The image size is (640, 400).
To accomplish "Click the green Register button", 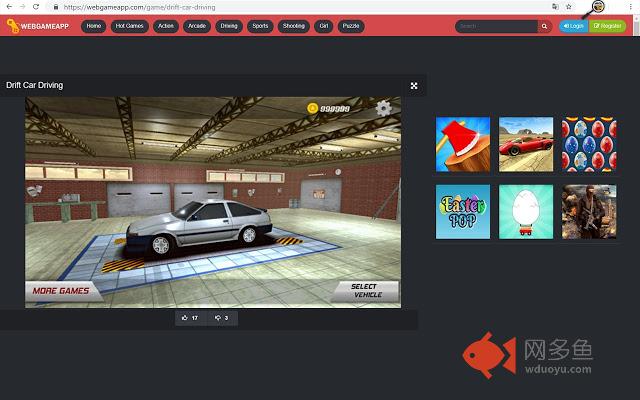I will 607,26.
